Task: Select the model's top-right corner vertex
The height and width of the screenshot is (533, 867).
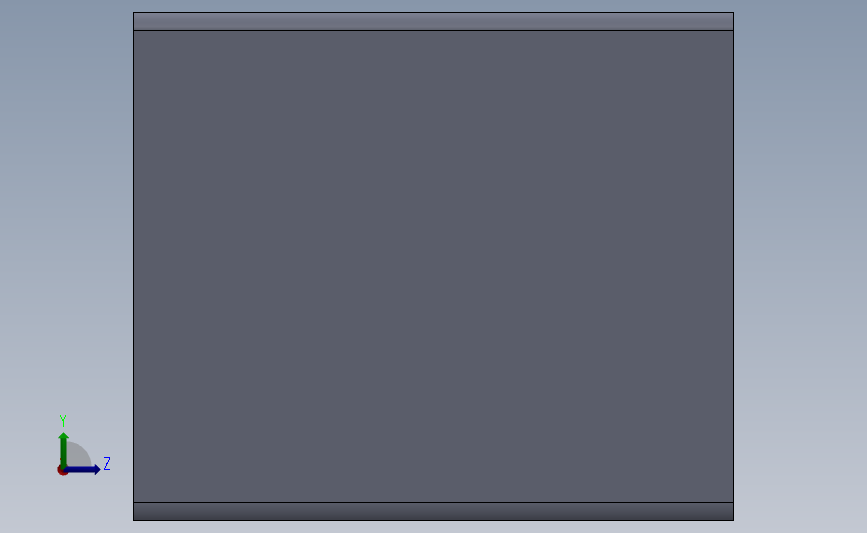Action: pos(733,13)
